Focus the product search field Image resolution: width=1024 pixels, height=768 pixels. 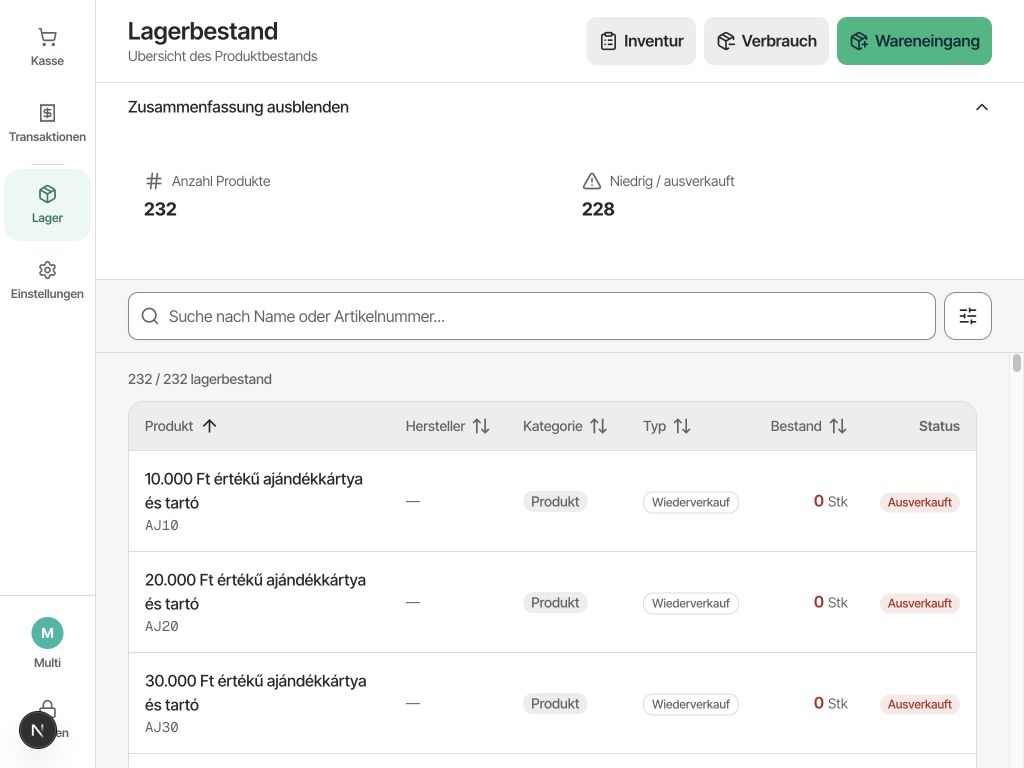coord(532,316)
